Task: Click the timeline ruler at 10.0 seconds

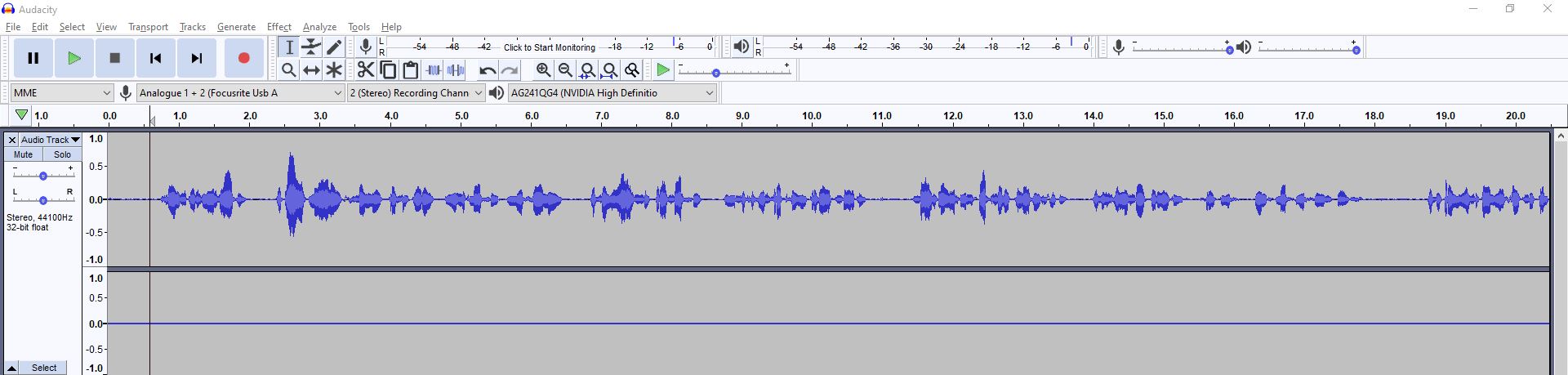Action: 812,116
